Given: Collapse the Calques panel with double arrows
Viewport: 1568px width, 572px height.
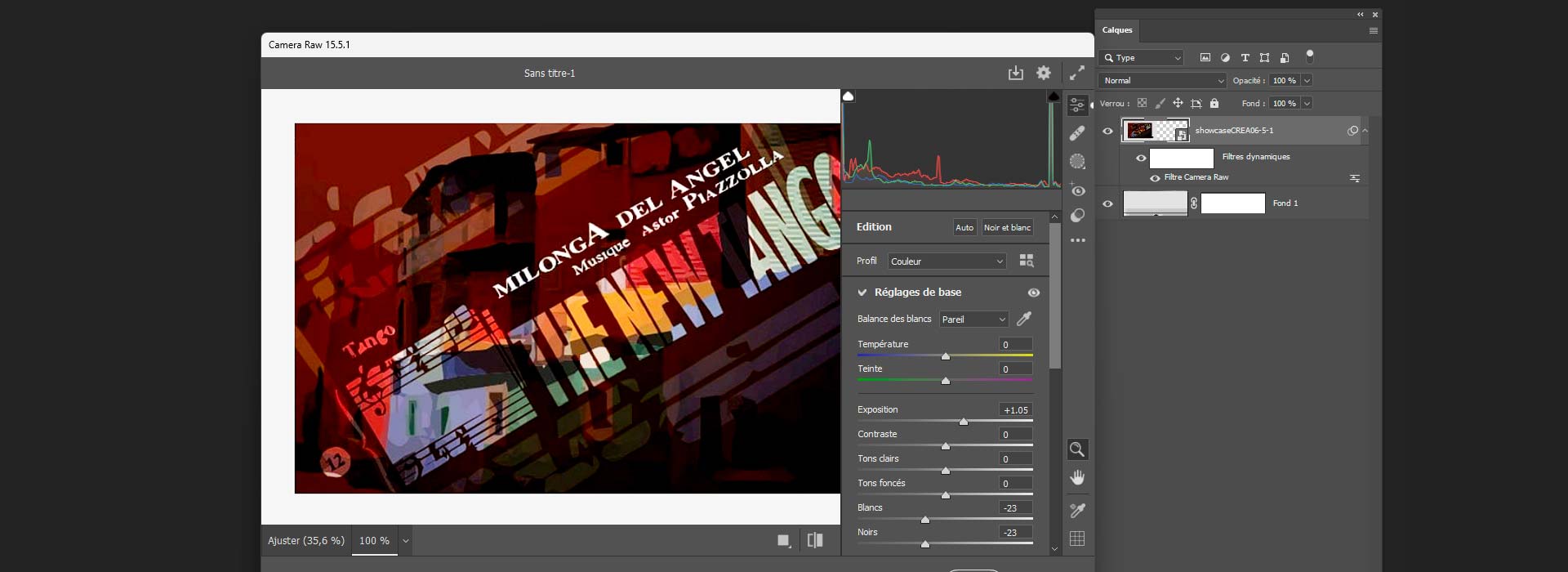Looking at the screenshot, I should point(1361,14).
